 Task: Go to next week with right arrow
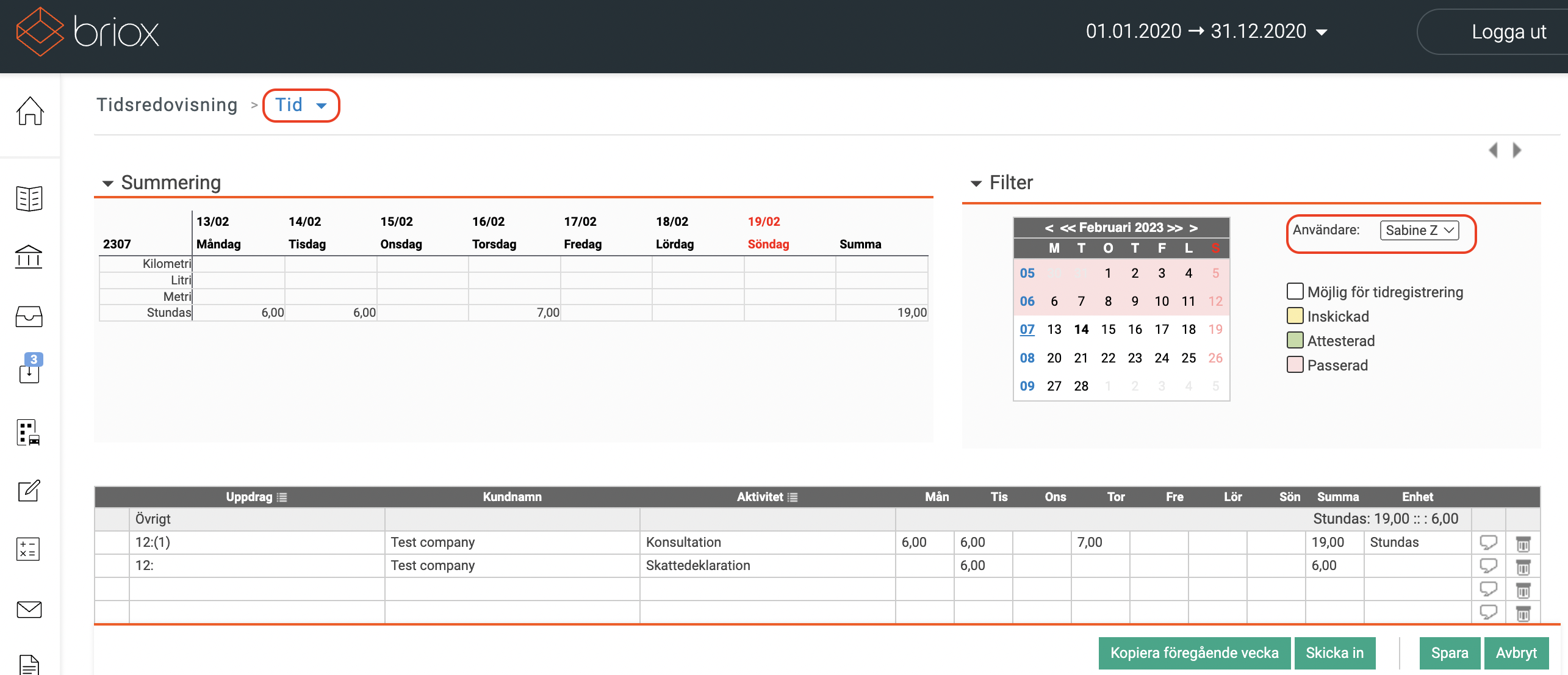[1517, 150]
